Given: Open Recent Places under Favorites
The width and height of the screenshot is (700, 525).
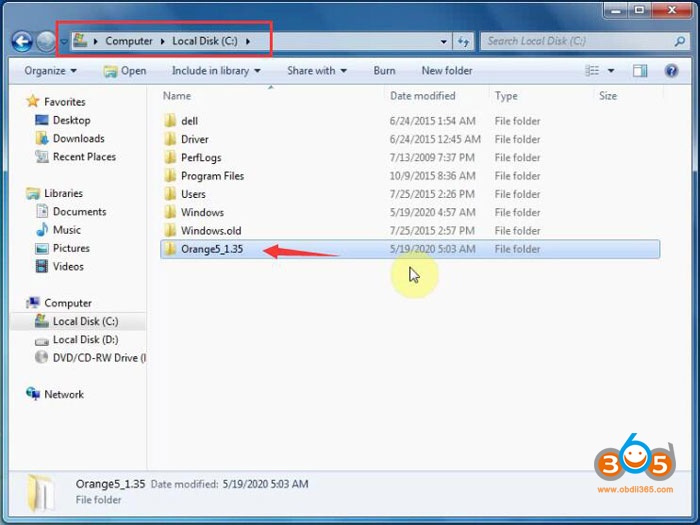Looking at the screenshot, I should point(84,157).
